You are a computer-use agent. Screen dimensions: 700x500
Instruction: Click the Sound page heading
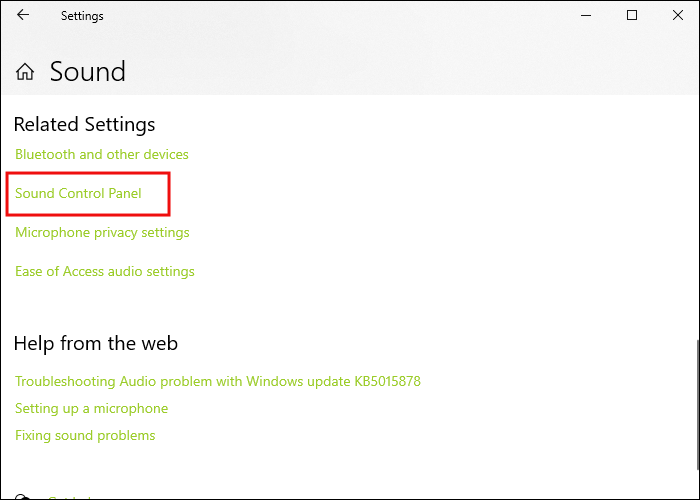88,72
